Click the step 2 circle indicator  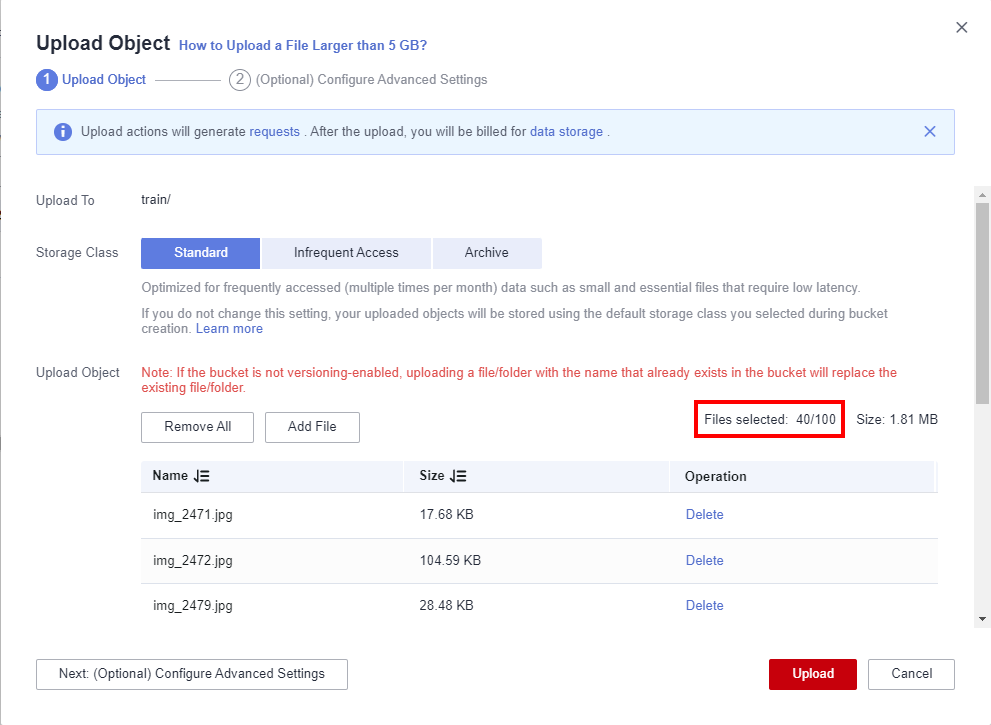239,80
